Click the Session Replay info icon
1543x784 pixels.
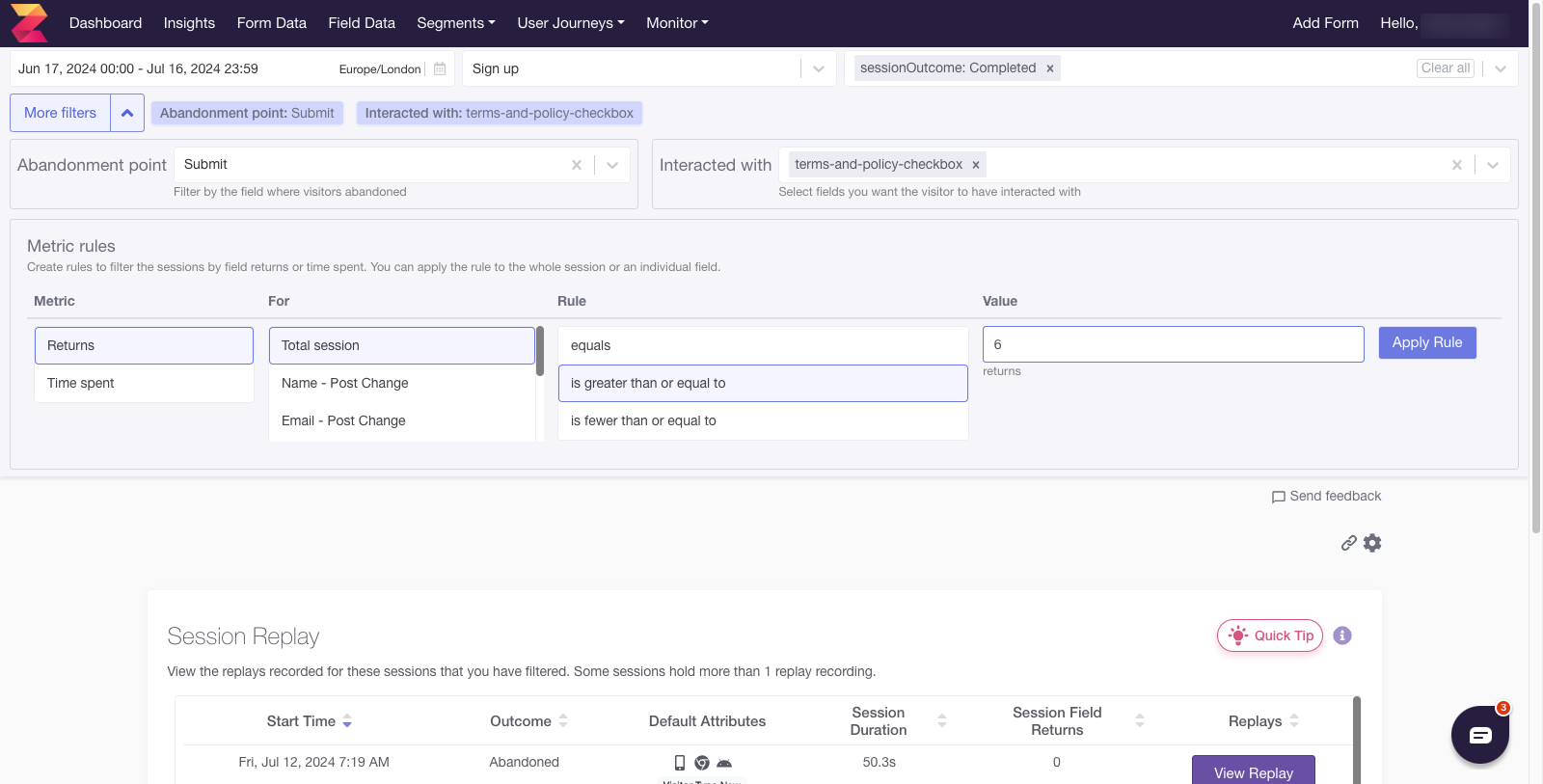click(1342, 635)
